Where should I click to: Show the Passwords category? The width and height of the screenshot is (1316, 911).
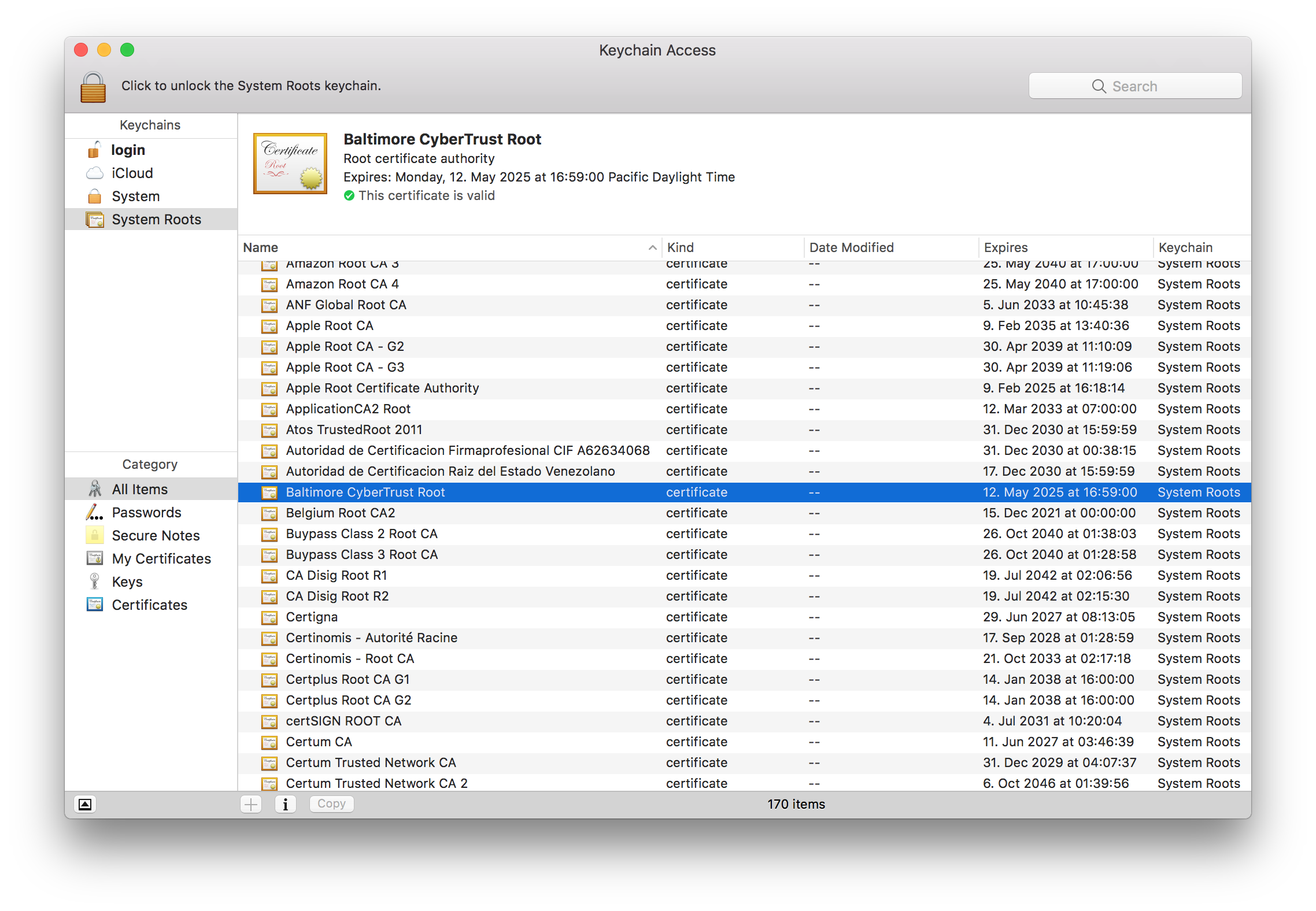click(x=151, y=513)
